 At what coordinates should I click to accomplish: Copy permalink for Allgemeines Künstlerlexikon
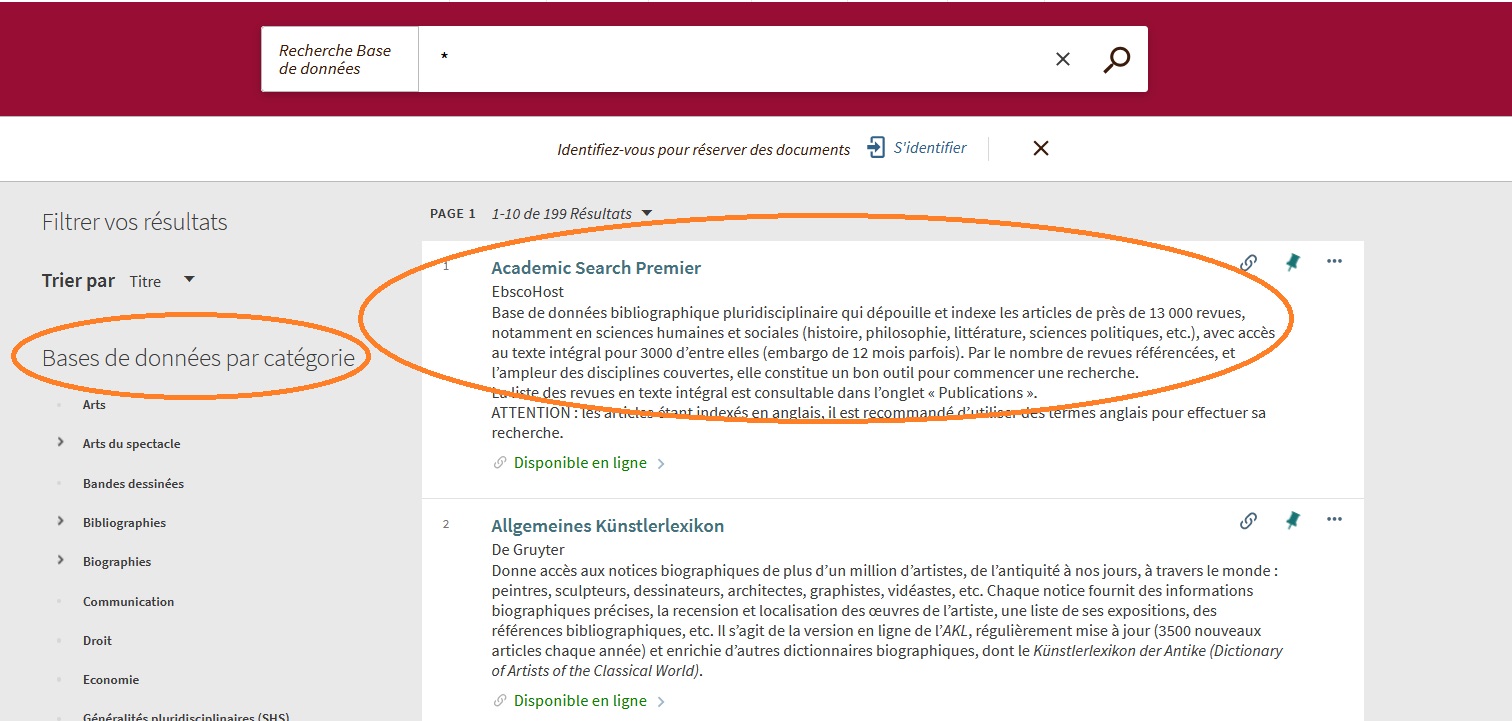tap(1248, 521)
